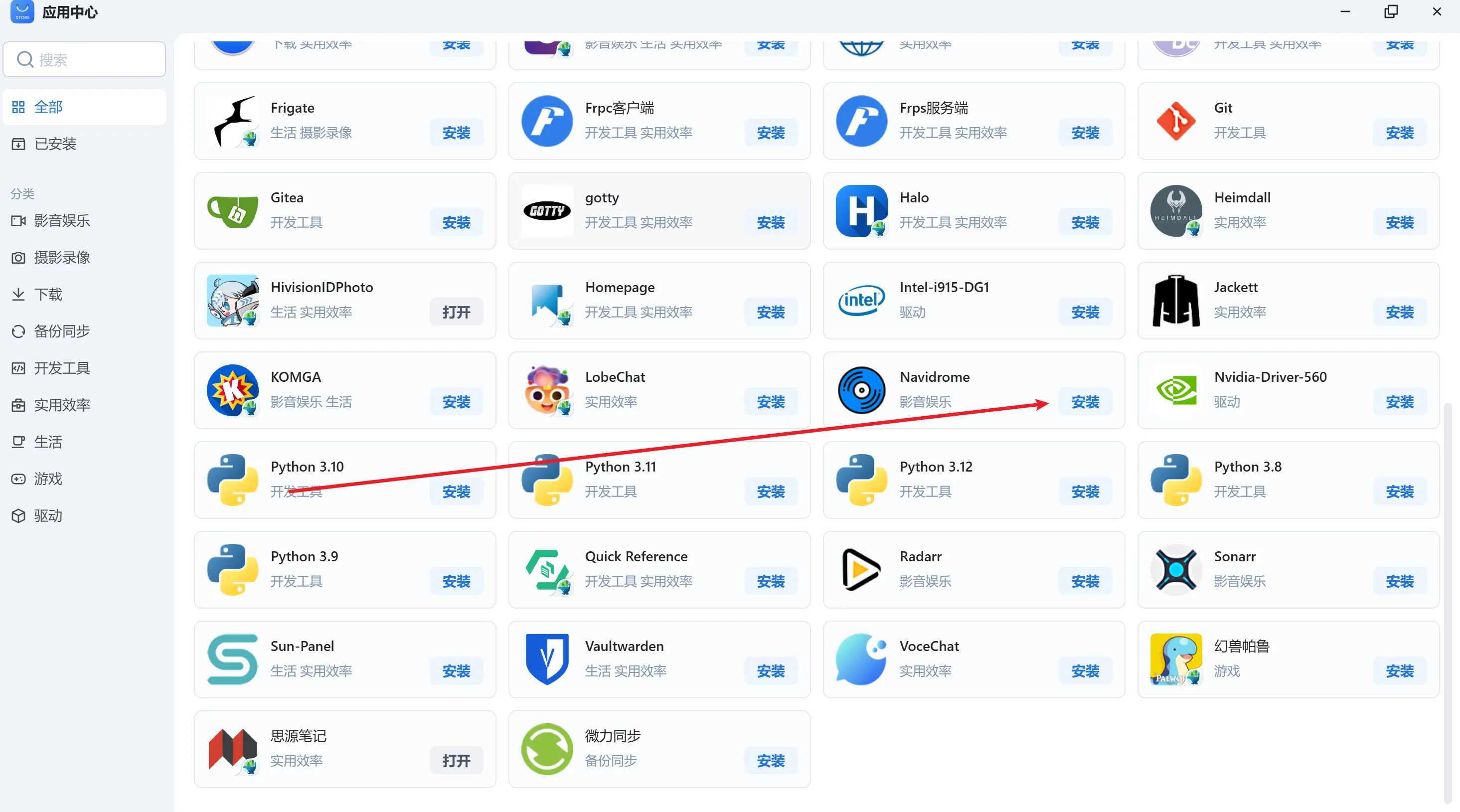Select the Nvidia-Driver-560 logo icon
Screen dimensions: 1460x812
click(x=1176, y=390)
